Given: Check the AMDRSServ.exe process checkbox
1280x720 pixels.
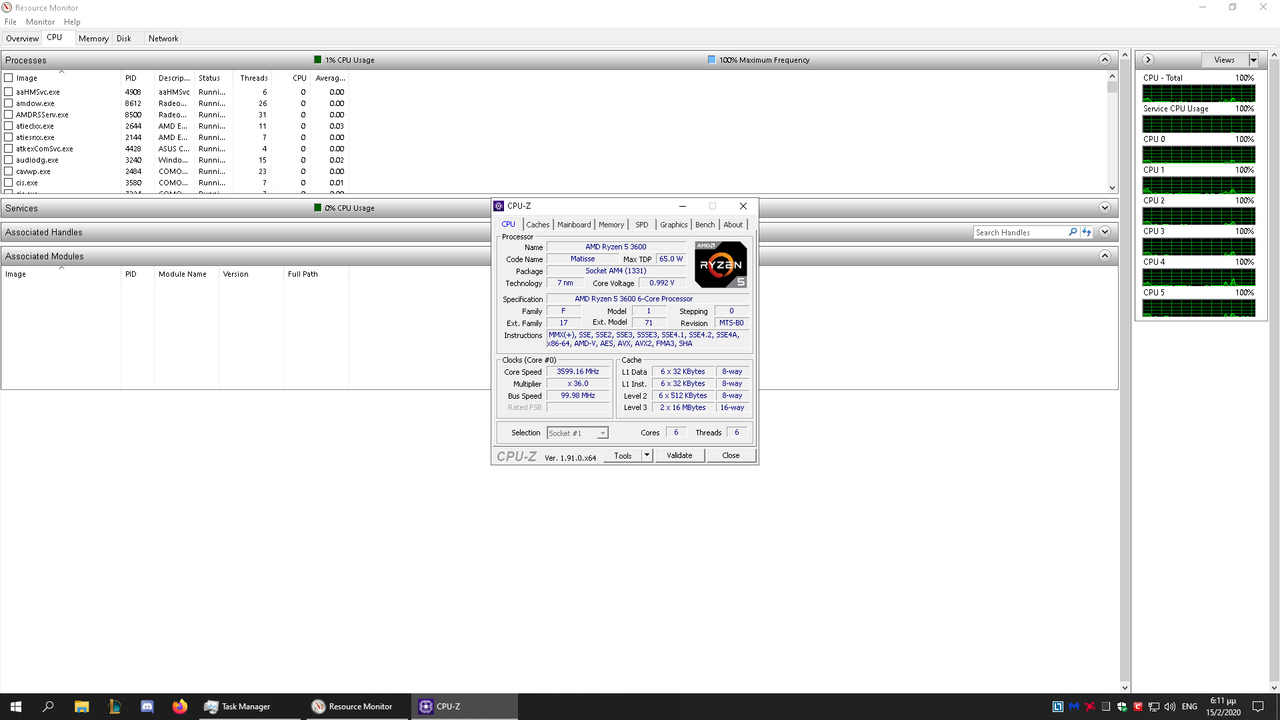Looking at the screenshot, I should click(9, 115).
